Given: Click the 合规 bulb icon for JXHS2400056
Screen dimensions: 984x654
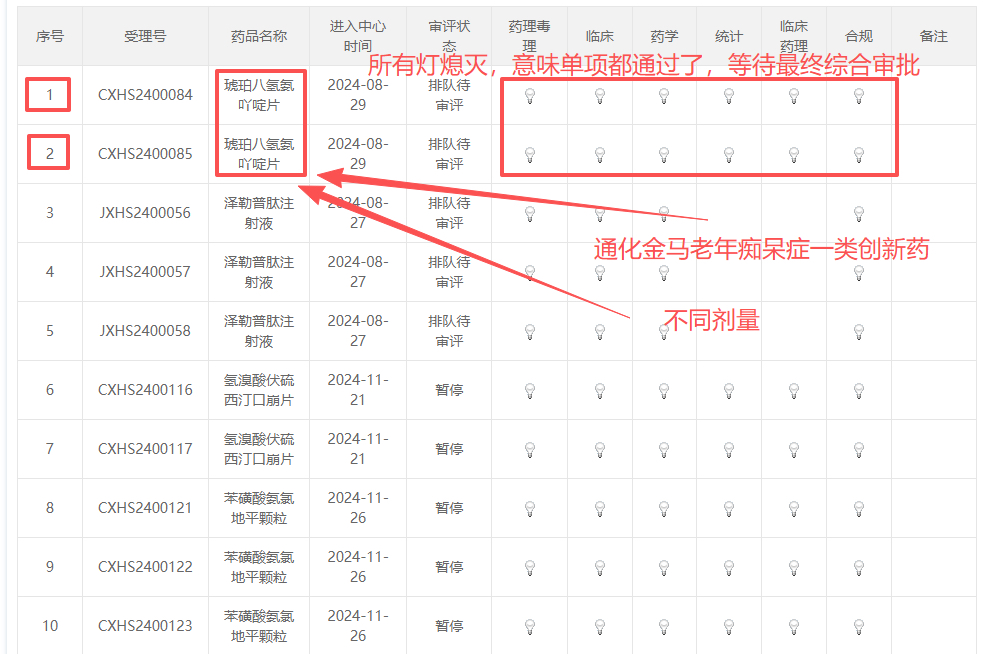Looking at the screenshot, I should tap(859, 214).
